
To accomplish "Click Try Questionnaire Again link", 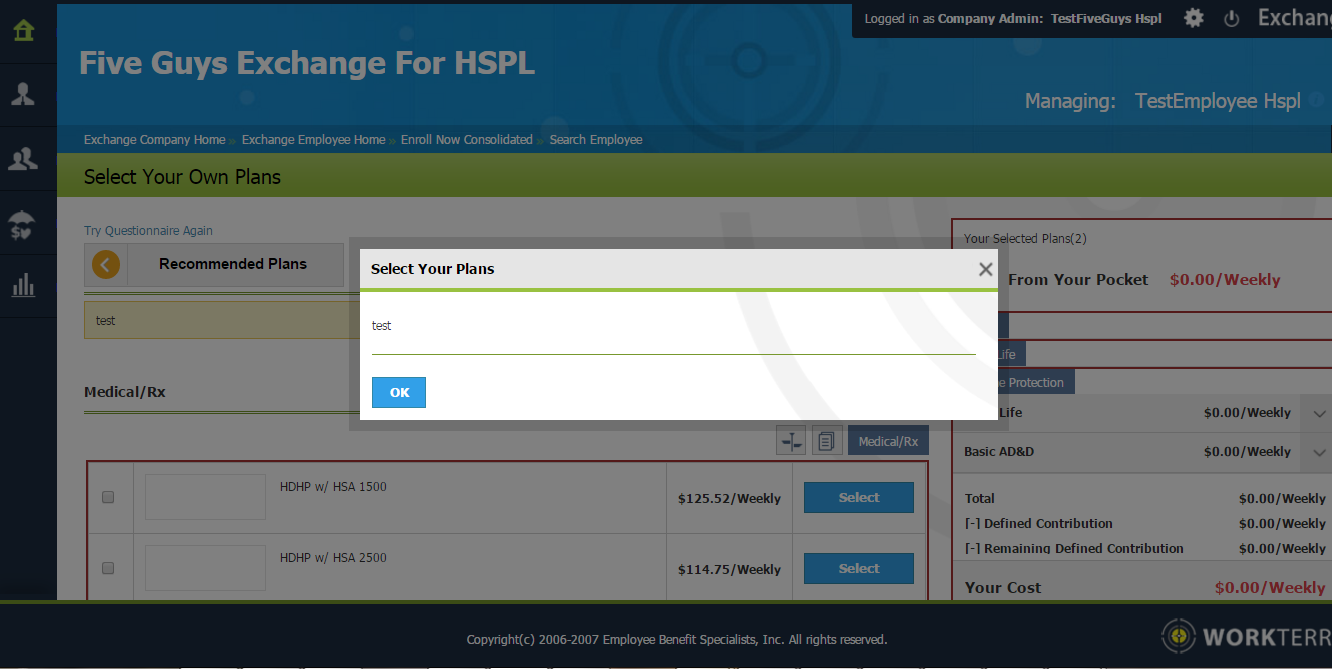I will [x=148, y=231].
